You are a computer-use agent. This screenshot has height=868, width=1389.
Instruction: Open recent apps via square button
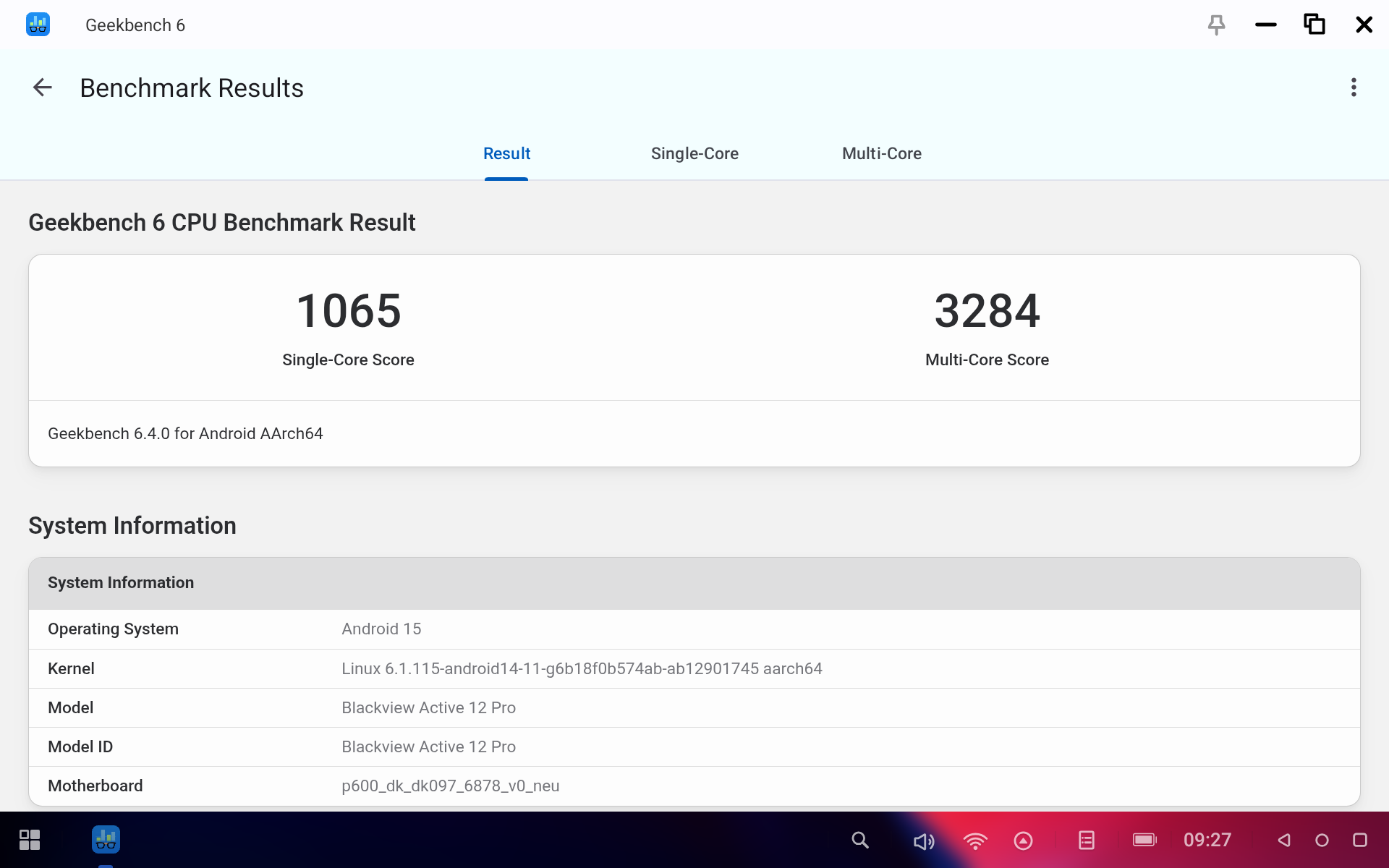click(x=1359, y=840)
